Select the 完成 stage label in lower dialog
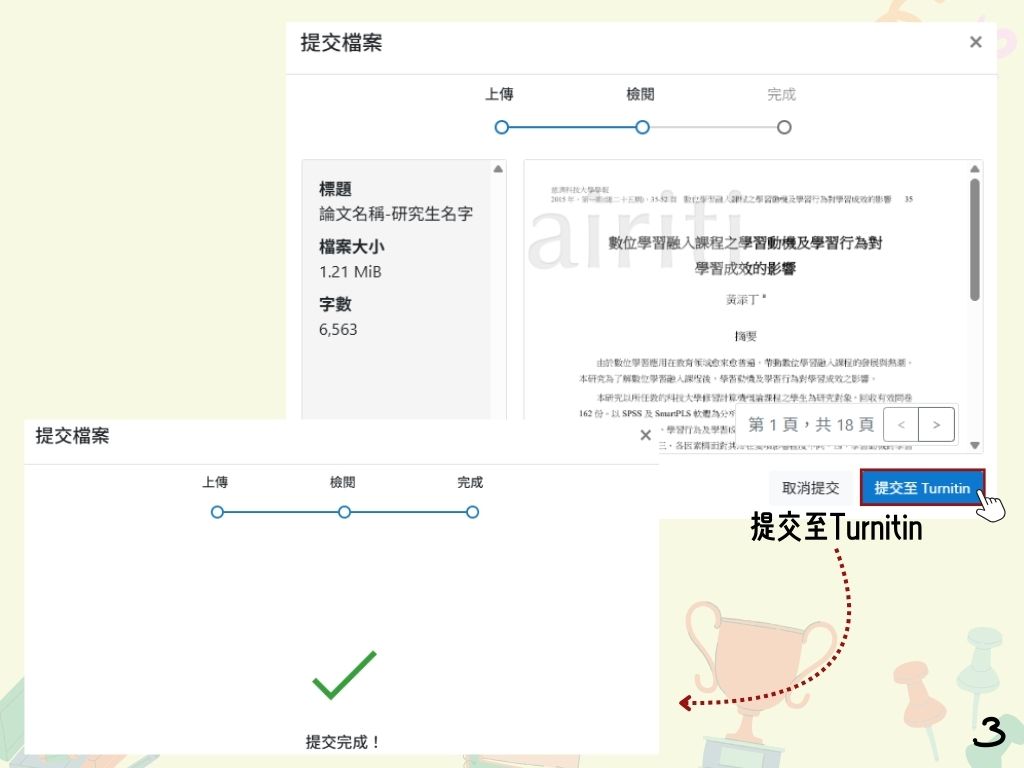 point(471,482)
